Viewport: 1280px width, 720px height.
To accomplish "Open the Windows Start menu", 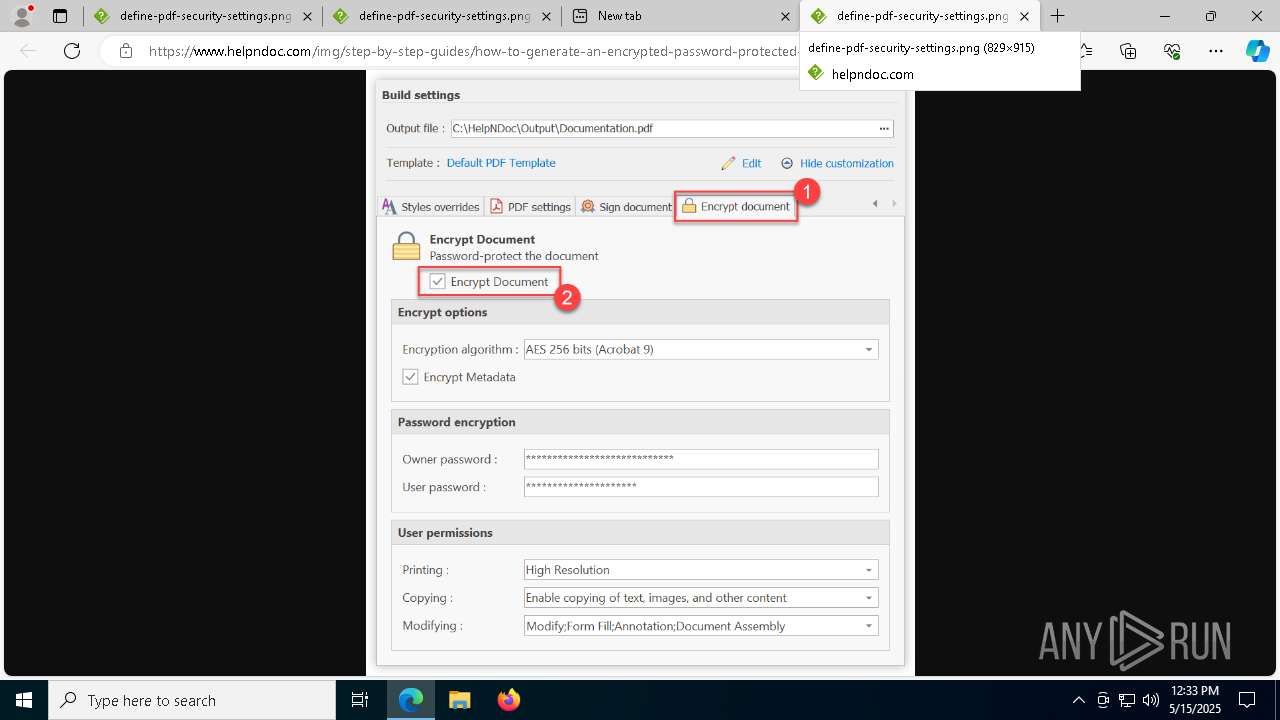I will 24,700.
